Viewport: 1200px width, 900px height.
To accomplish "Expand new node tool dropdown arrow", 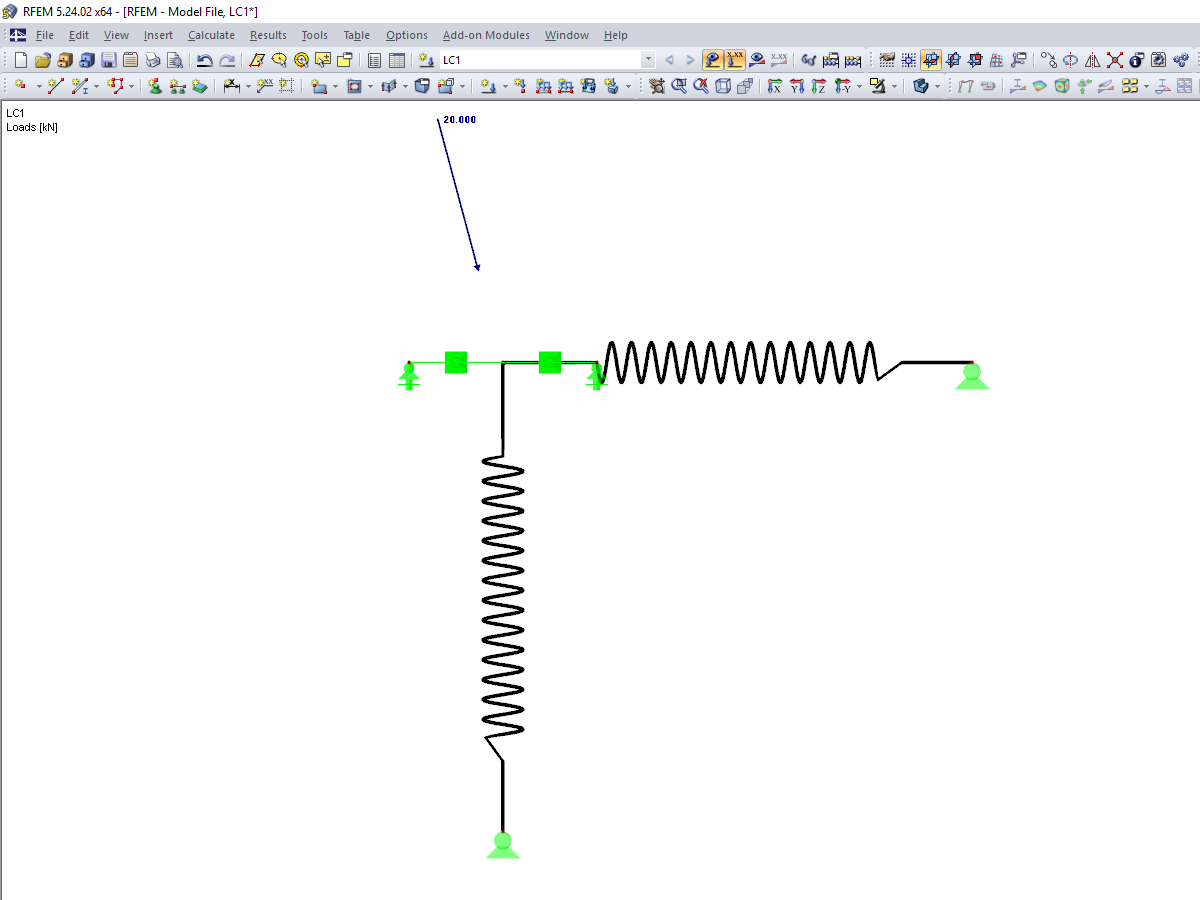I will coord(39,86).
